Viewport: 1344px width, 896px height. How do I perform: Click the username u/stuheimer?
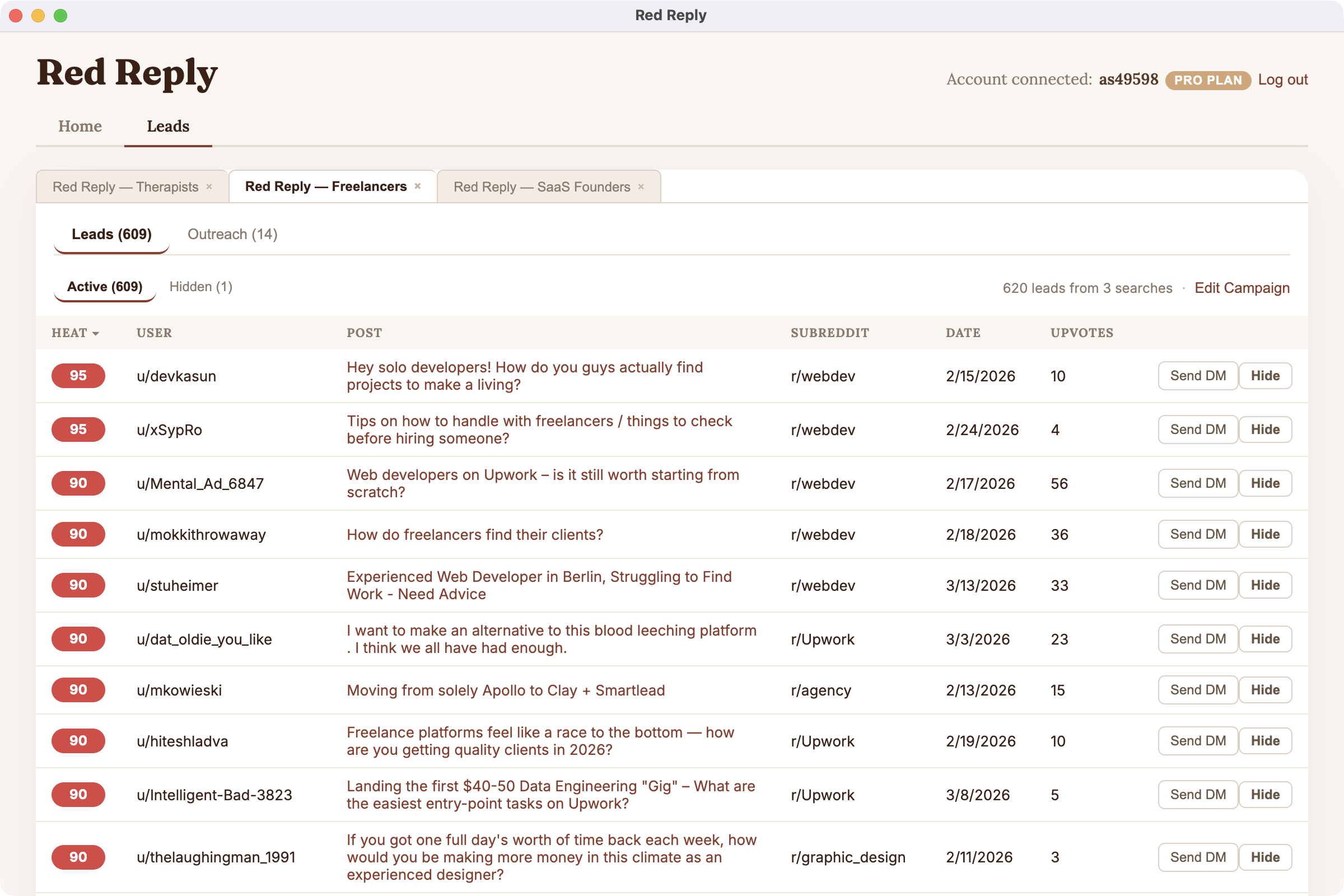point(178,585)
